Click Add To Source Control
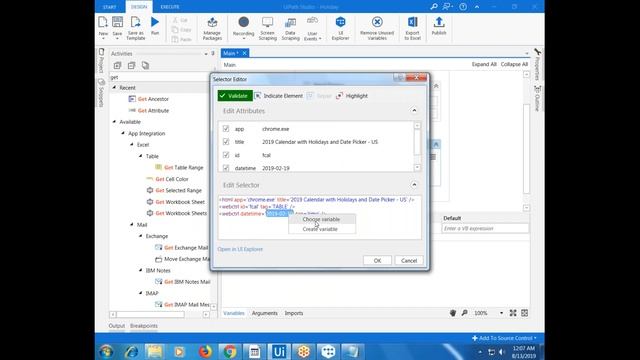 [x=504, y=338]
